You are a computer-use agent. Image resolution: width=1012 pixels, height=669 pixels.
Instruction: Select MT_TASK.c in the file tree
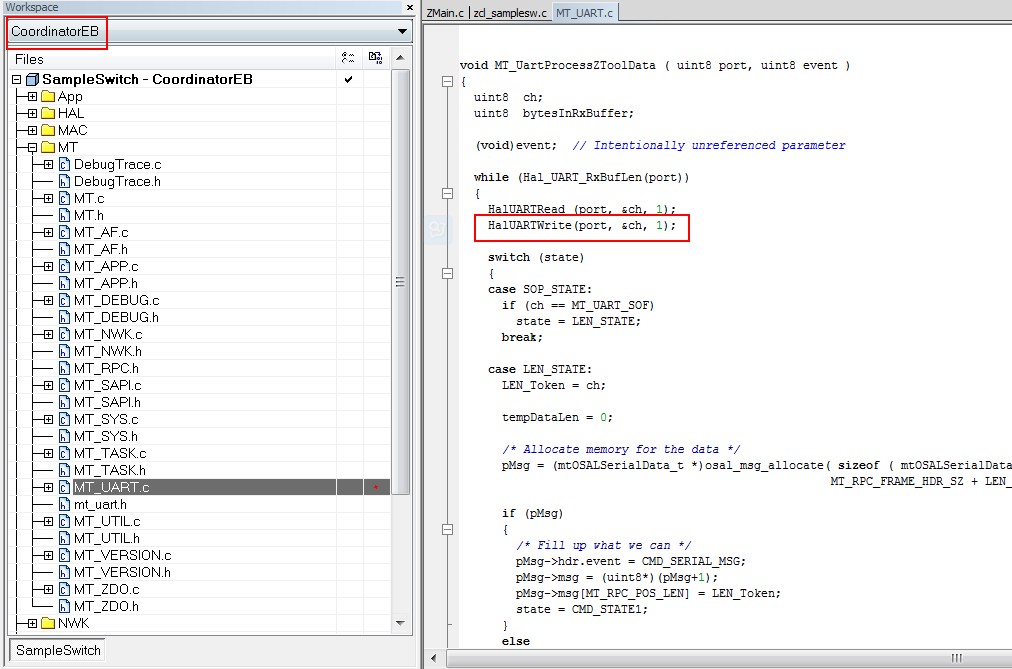tap(110, 454)
